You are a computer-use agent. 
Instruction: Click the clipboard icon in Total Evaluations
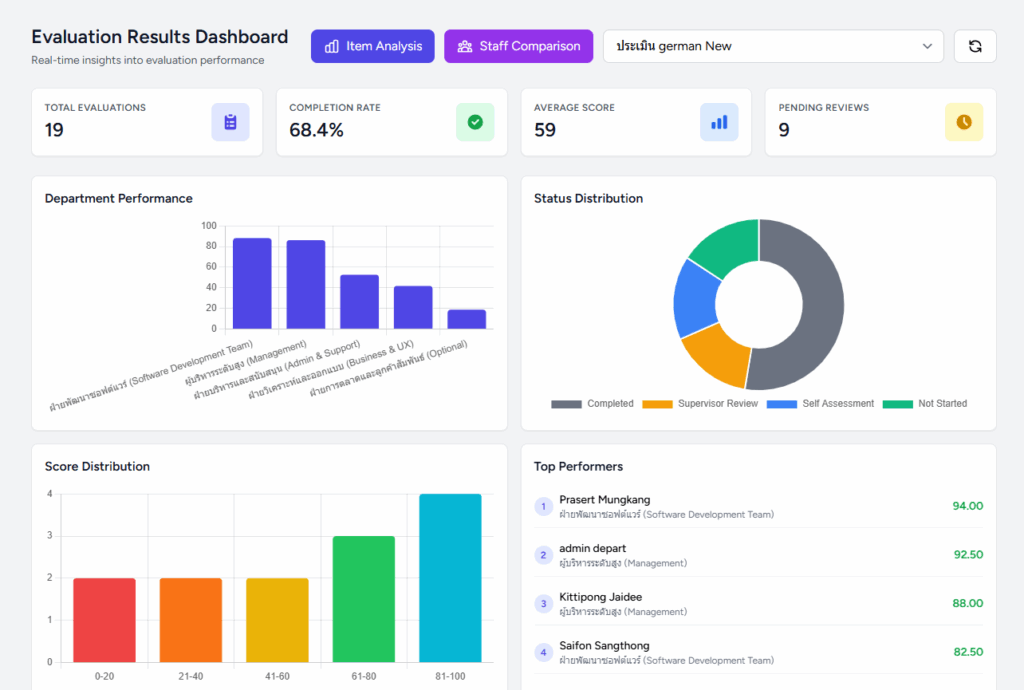pos(230,122)
